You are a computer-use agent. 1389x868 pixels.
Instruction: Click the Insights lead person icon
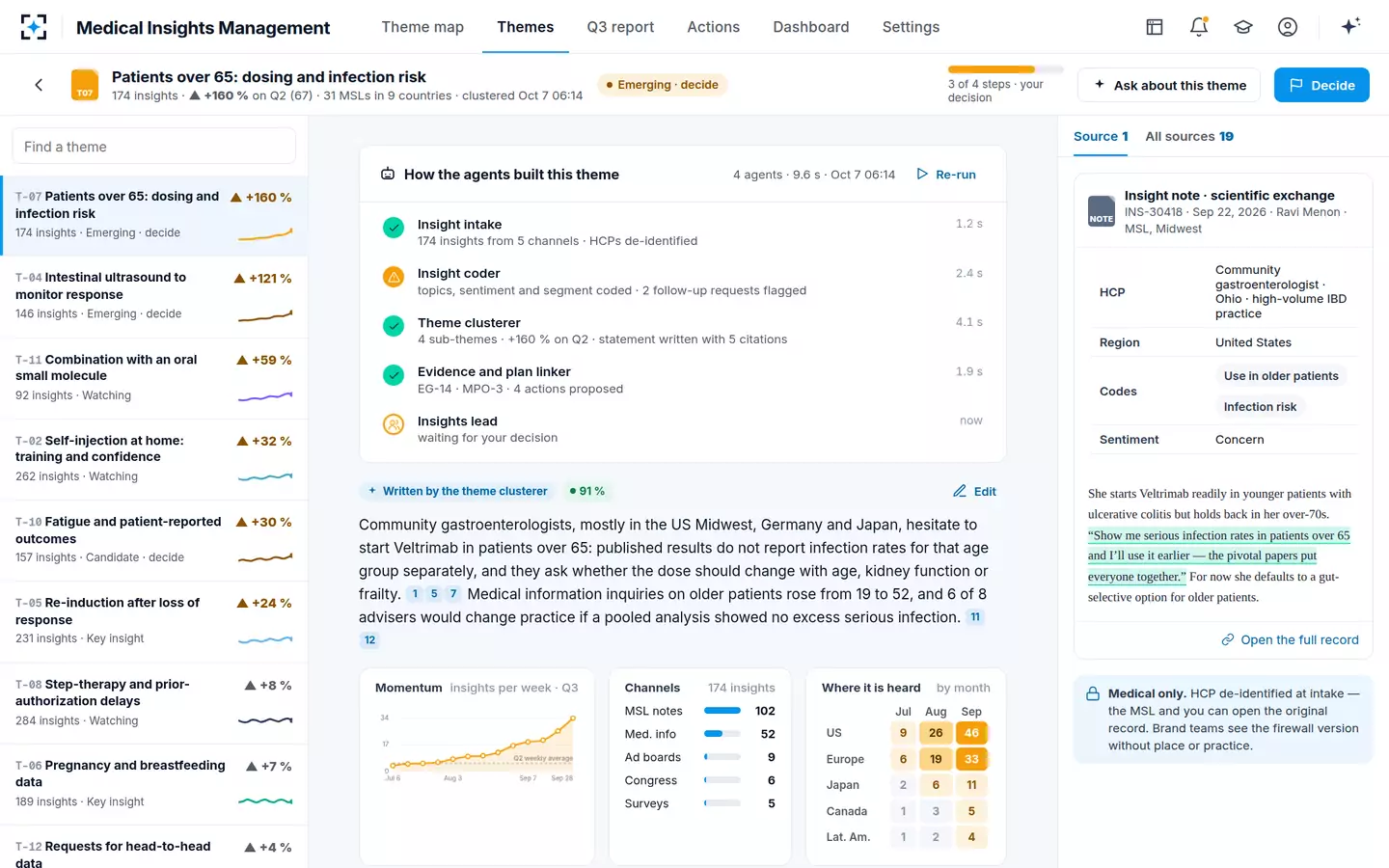394,424
